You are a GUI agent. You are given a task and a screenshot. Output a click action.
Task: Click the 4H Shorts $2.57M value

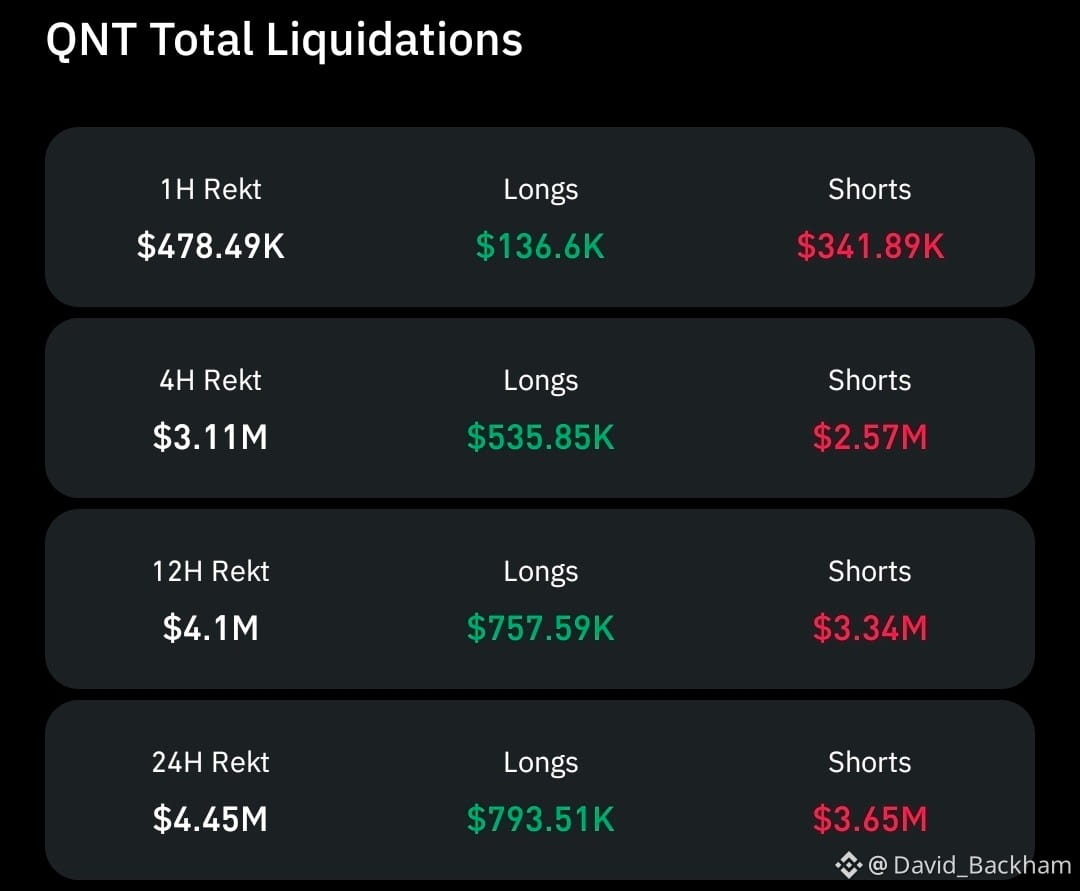(x=870, y=437)
